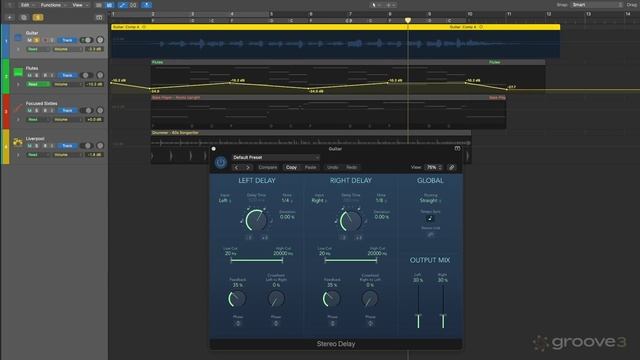This screenshot has width=640, height=360.
Task: Click the Crossfeed Right to Left knob
Action: (x=370, y=299)
